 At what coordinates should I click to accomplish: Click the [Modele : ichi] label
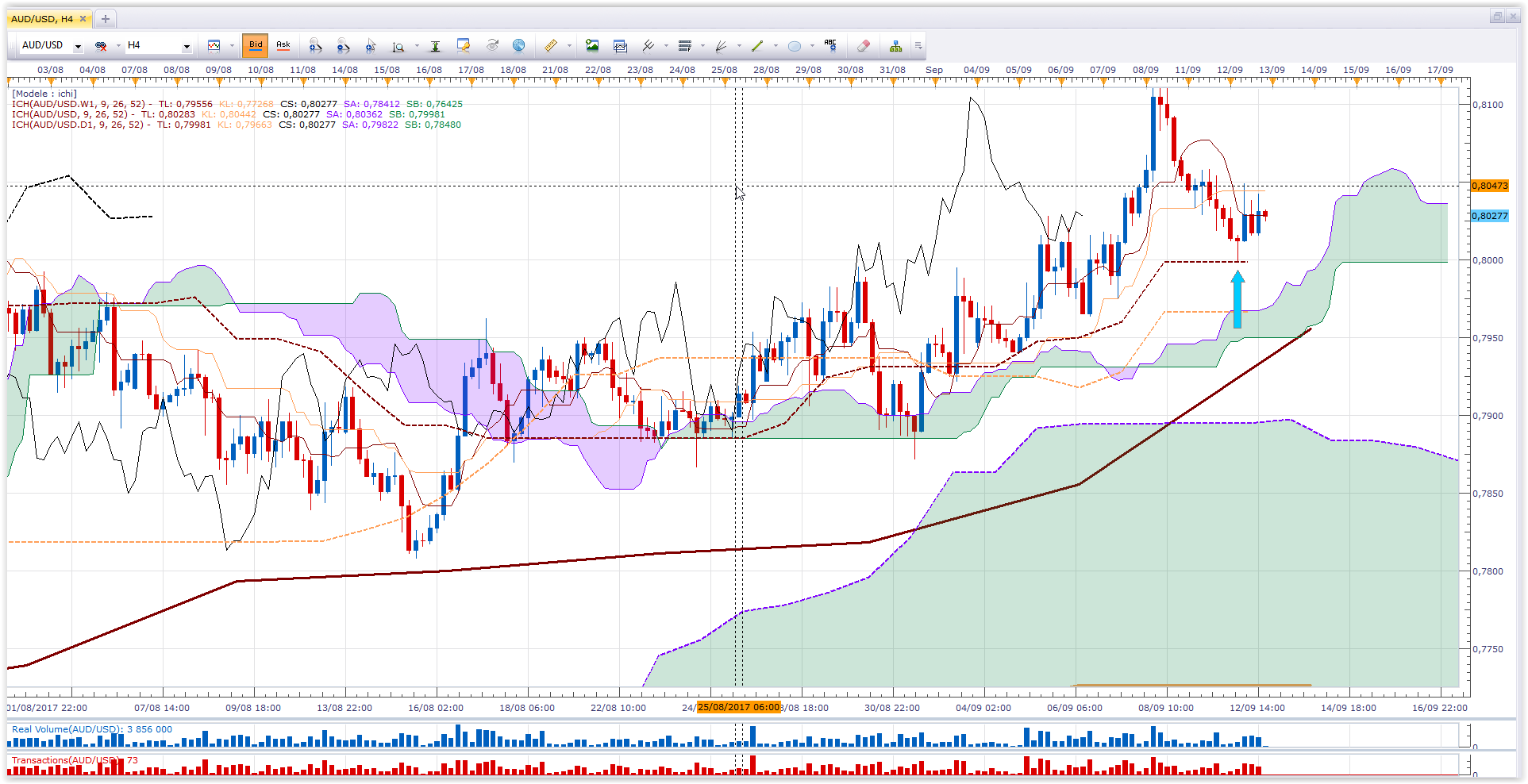tap(44, 94)
